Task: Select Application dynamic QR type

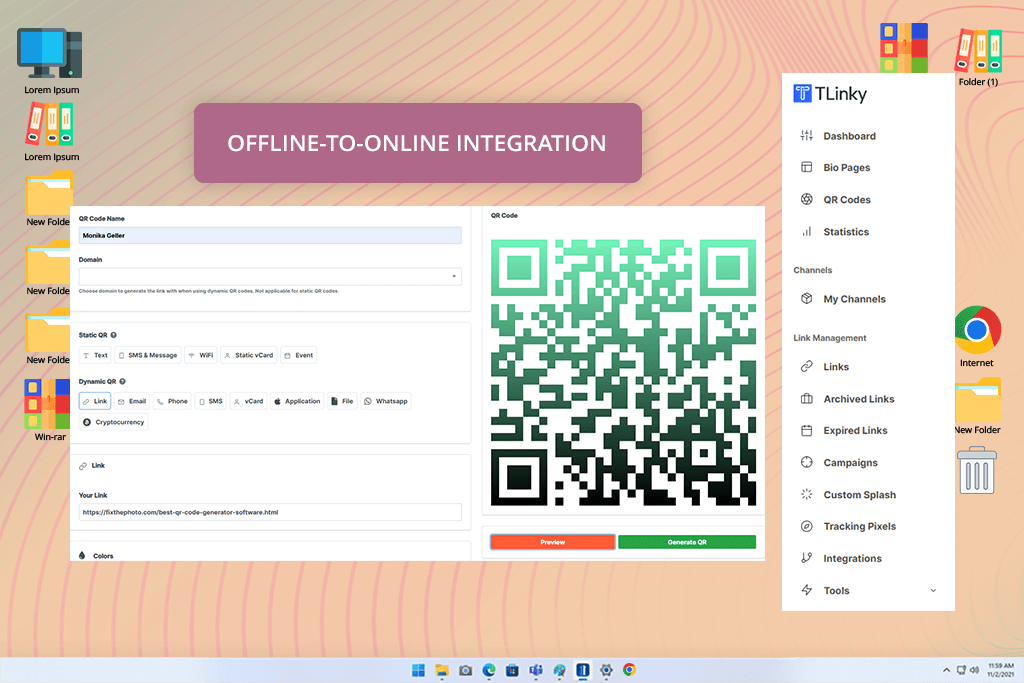Action: coord(297,401)
